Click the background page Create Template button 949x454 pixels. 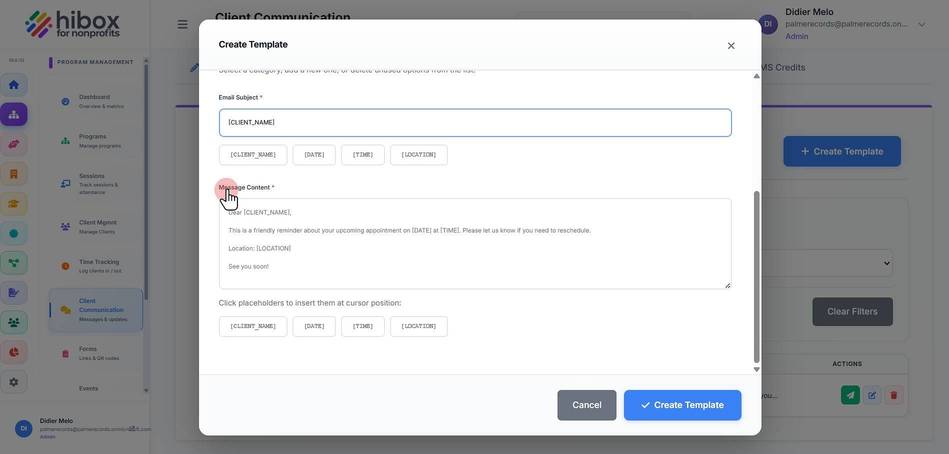coord(842,151)
